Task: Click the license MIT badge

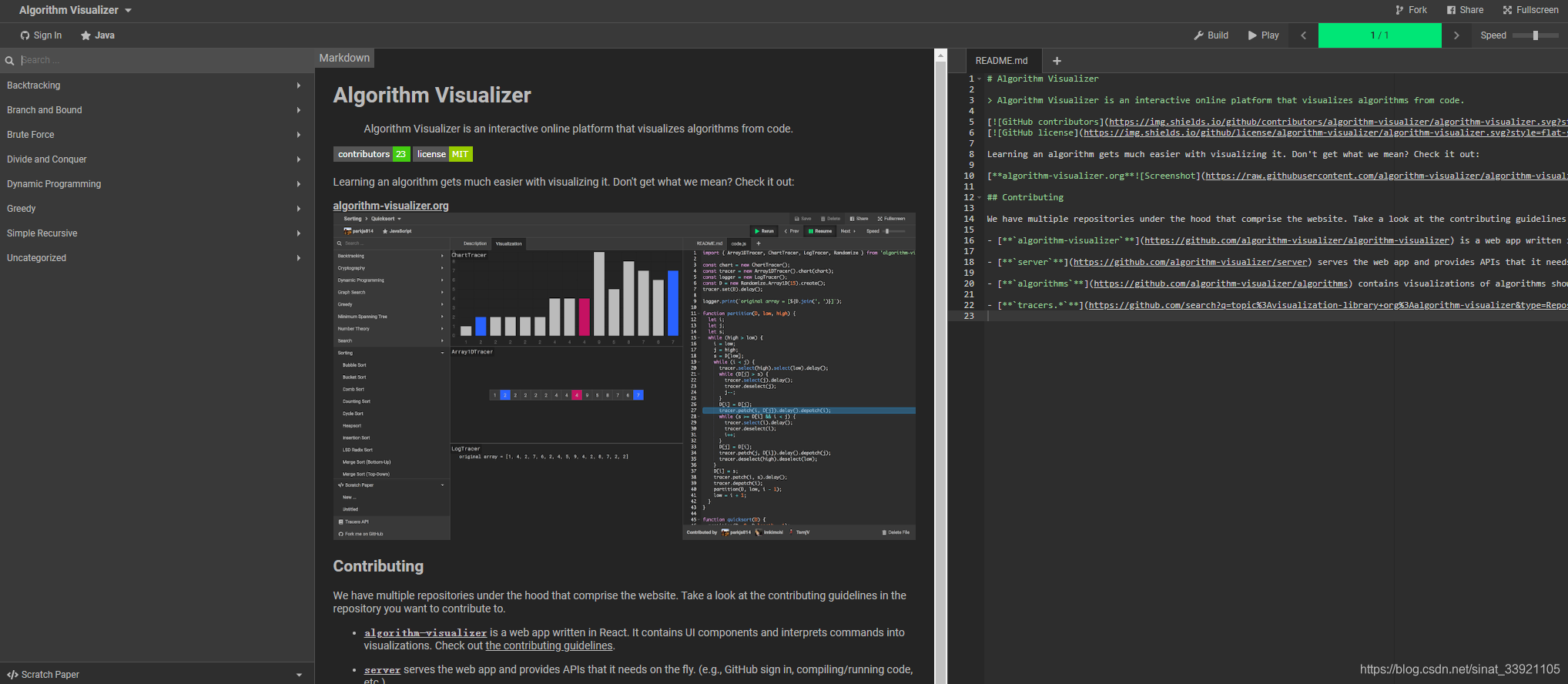Action: tap(443, 154)
